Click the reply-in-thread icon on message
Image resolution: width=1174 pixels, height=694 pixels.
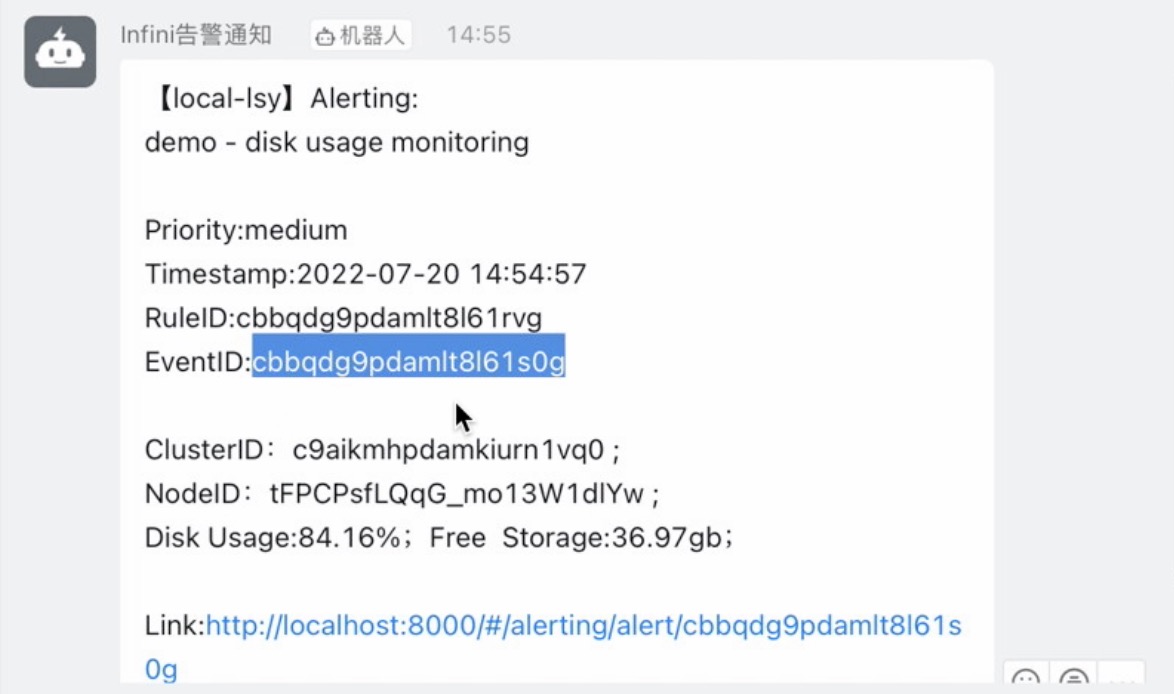point(1074,680)
